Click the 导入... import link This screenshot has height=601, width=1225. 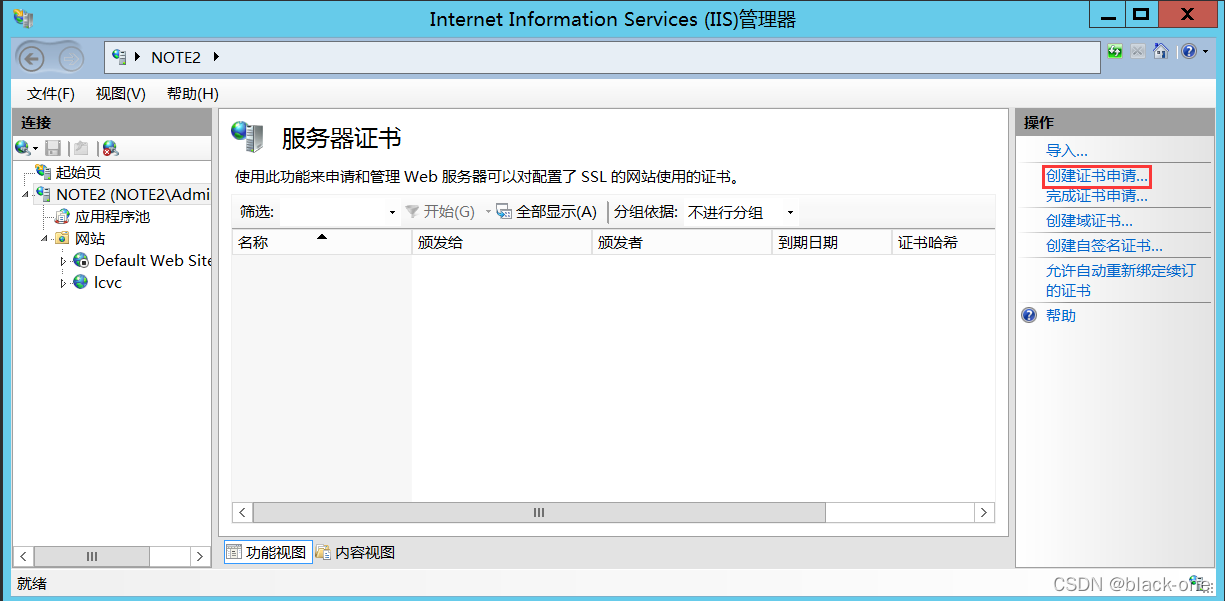point(1067,150)
